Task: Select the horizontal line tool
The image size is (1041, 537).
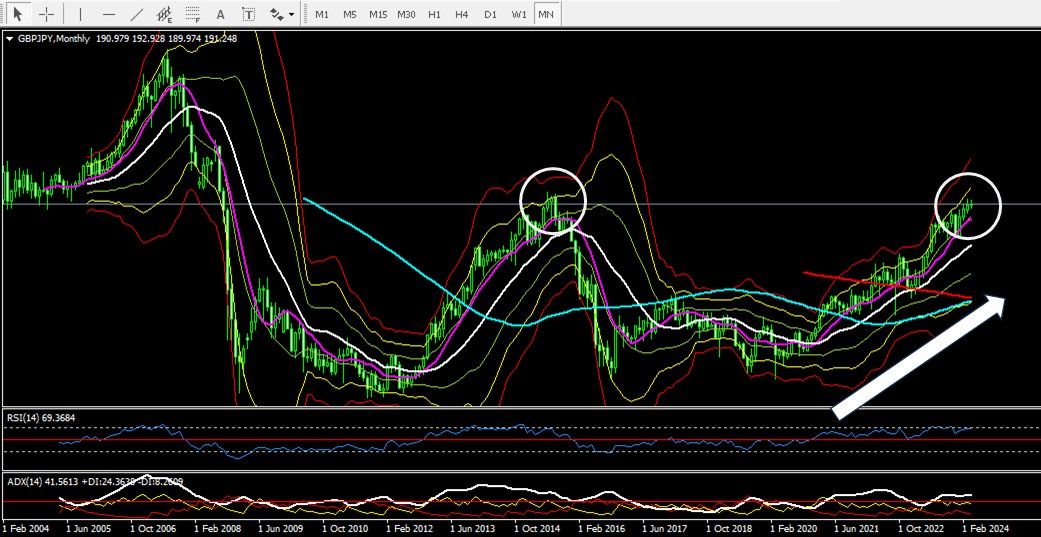Action: pos(109,14)
